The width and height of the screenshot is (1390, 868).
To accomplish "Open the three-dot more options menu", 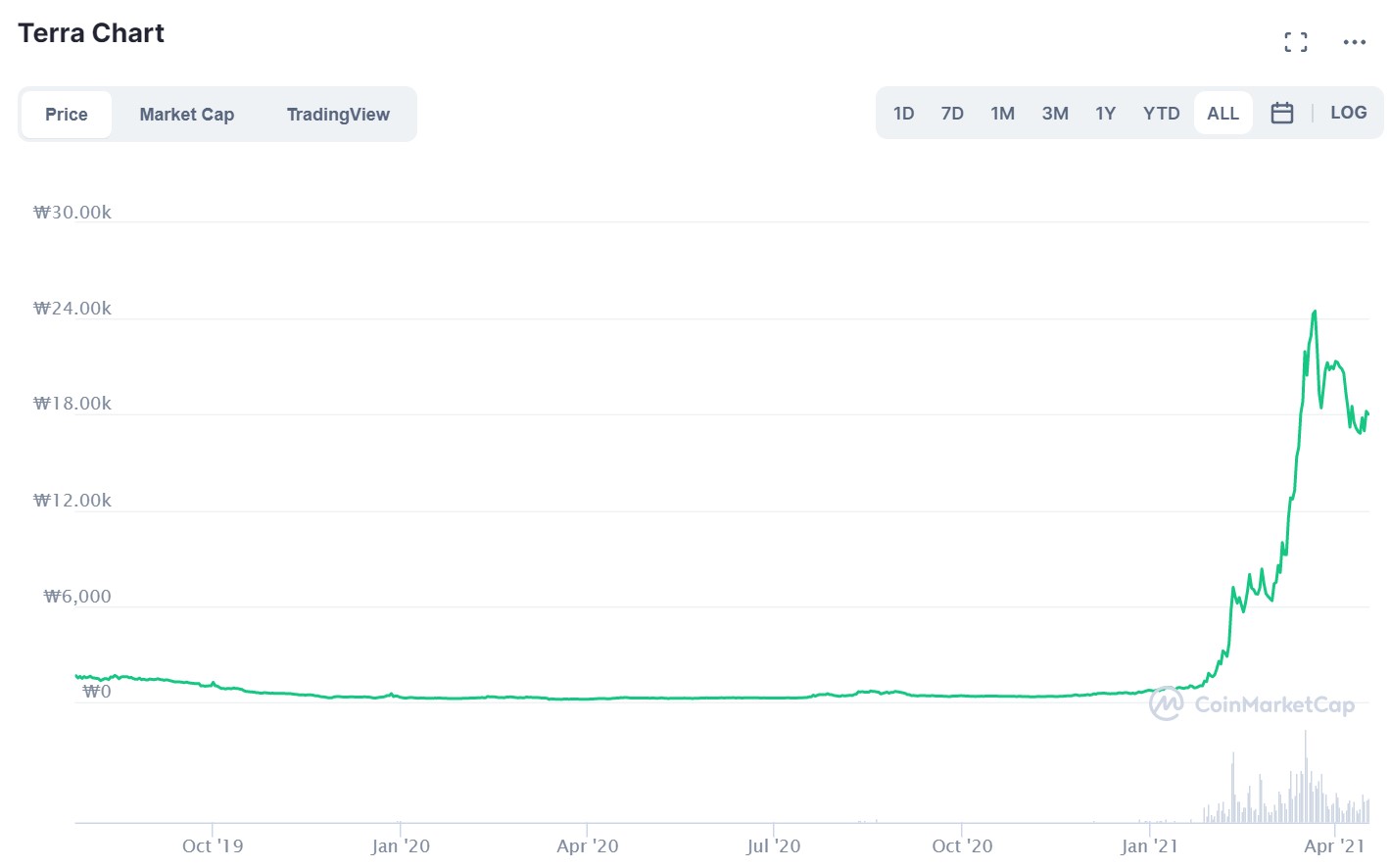I will tap(1354, 42).
